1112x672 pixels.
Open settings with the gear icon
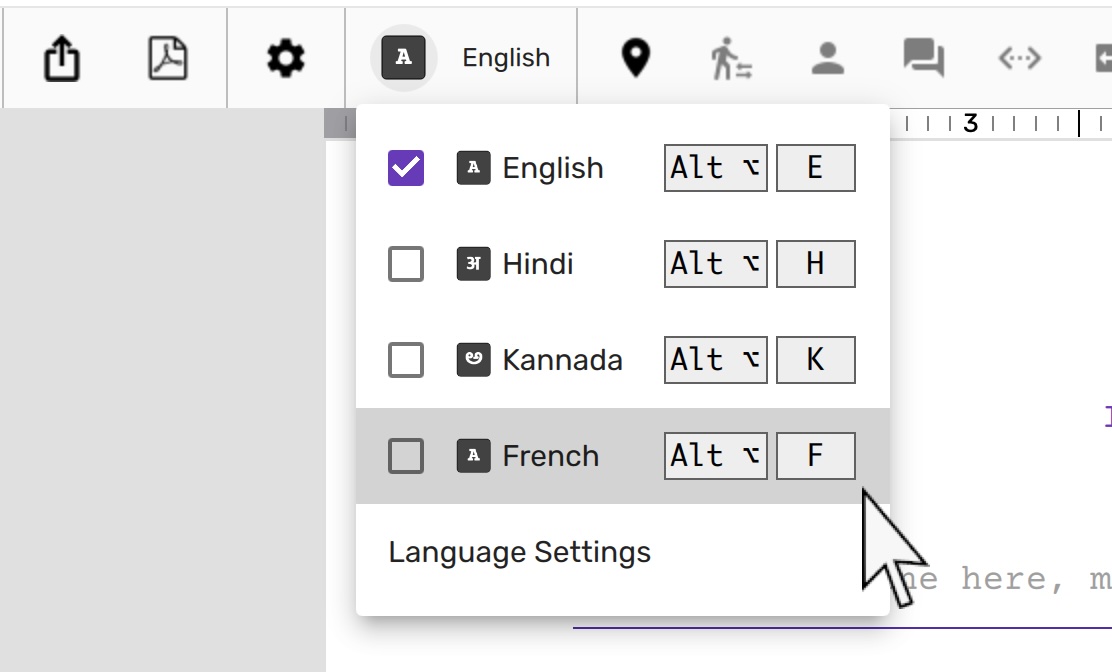pos(286,58)
